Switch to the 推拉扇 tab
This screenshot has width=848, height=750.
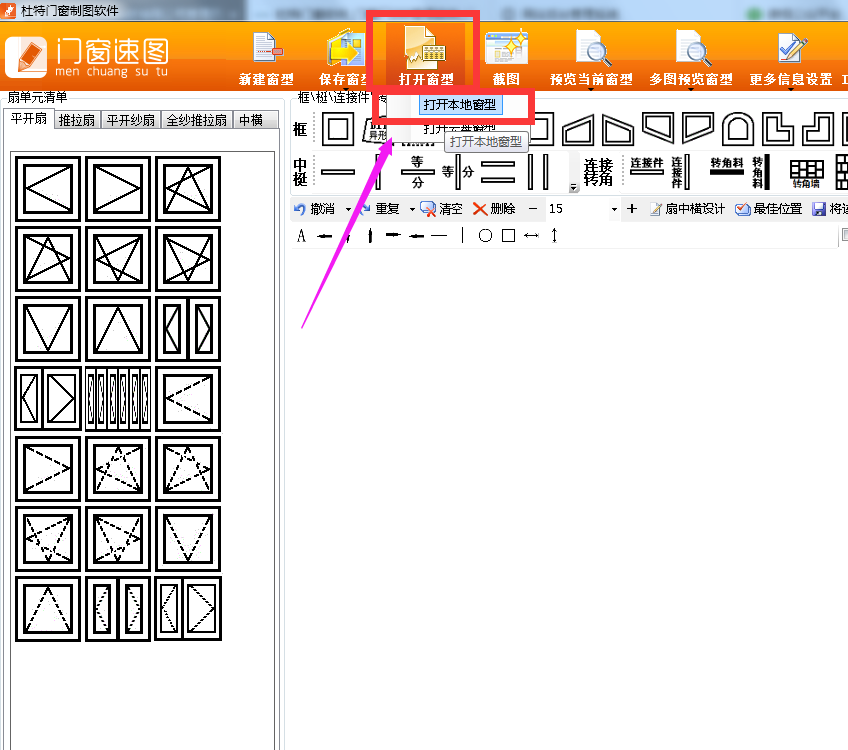pyautogui.click(x=76, y=120)
